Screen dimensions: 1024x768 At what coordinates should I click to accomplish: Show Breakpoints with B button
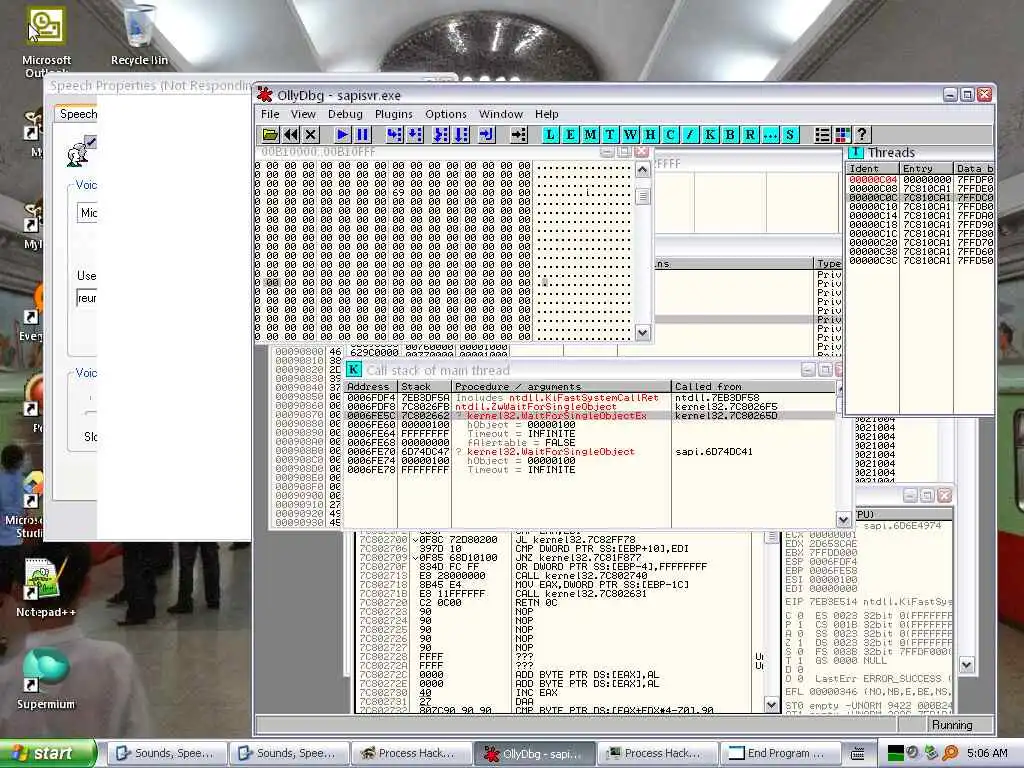tap(730, 135)
